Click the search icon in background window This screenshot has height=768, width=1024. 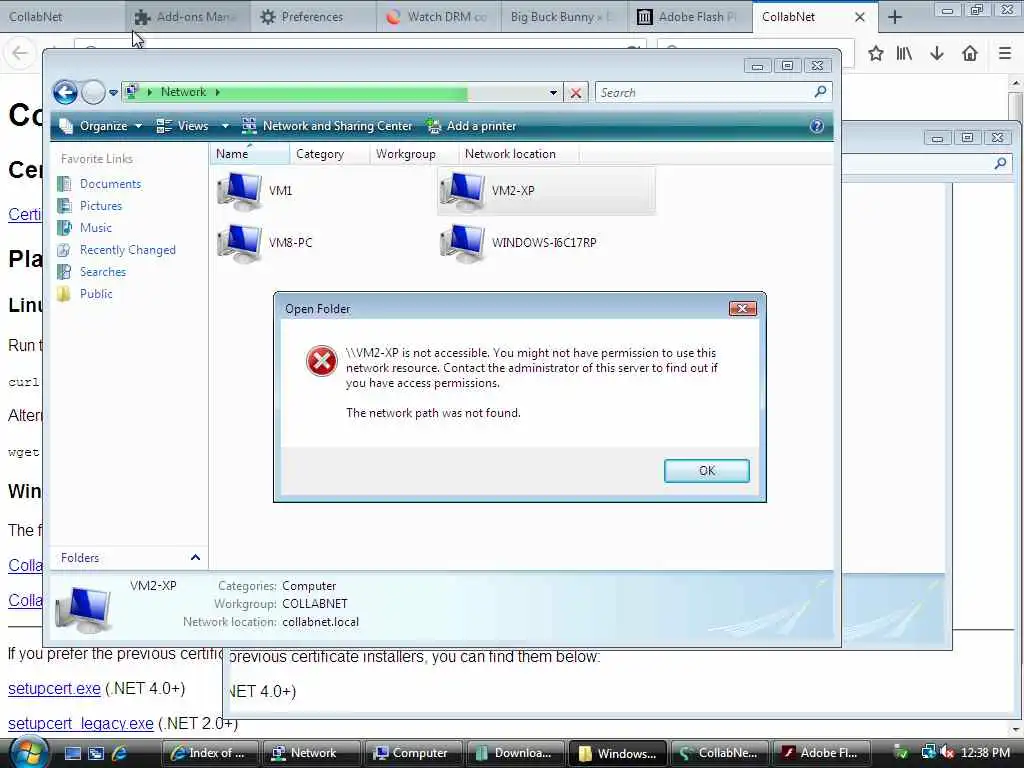point(1000,163)
